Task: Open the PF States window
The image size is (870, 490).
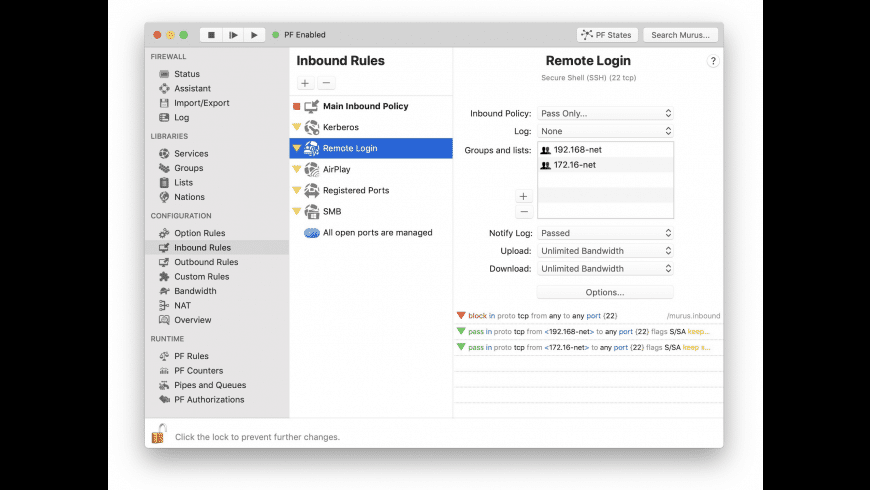Action: 607,35
